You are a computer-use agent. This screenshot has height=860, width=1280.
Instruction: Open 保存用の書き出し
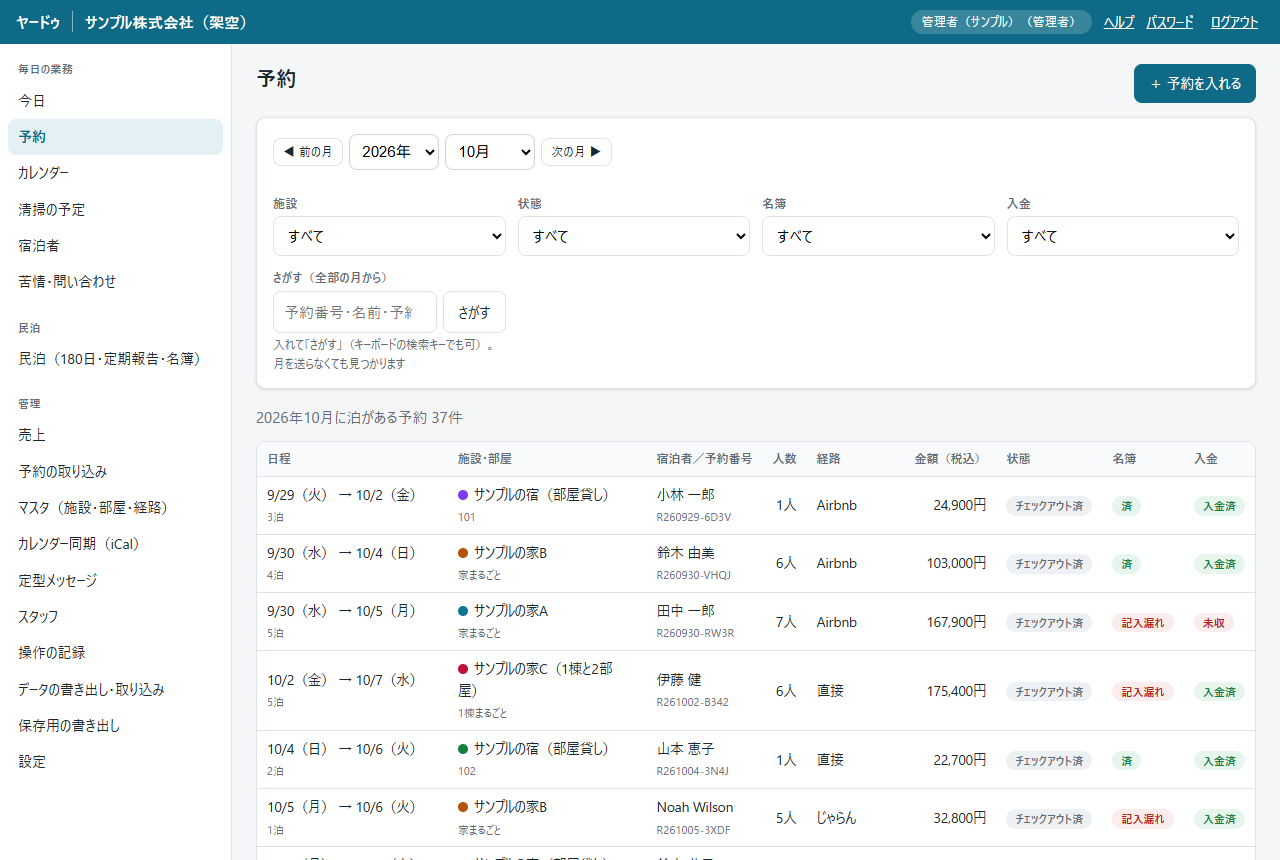point(115,725)
